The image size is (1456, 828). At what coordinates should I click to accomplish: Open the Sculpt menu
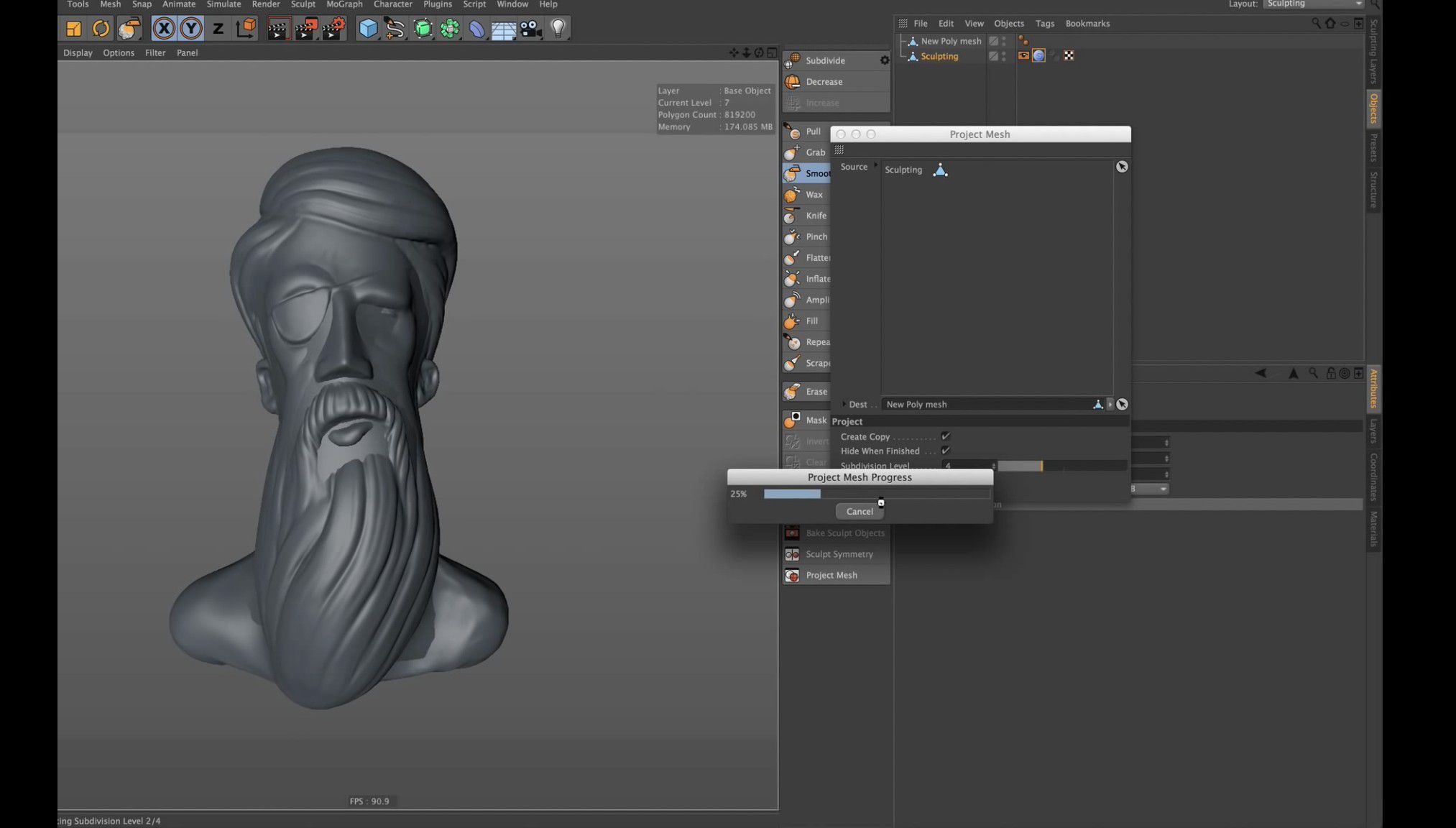click(303, 4)
